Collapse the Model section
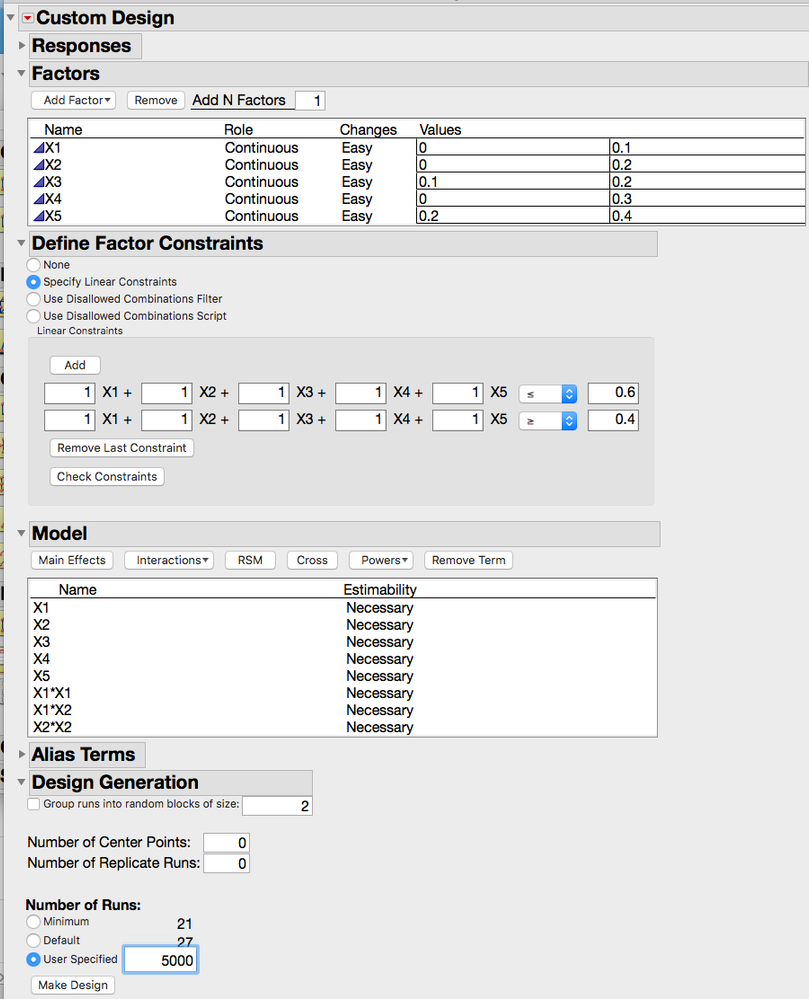Image resolution: width=809 pixels, height=999 pixels. coord(22,533)
